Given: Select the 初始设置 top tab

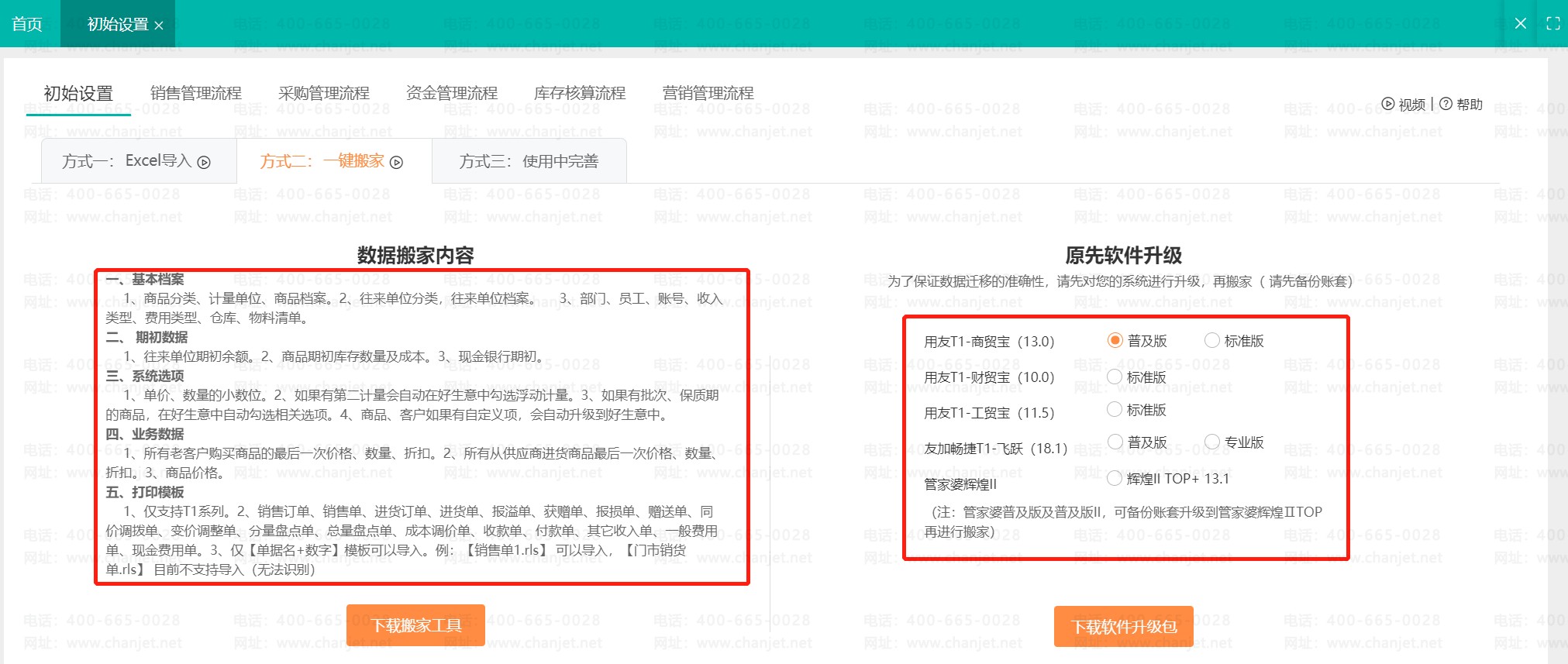Looking at the screenshot, I should 117,24.
